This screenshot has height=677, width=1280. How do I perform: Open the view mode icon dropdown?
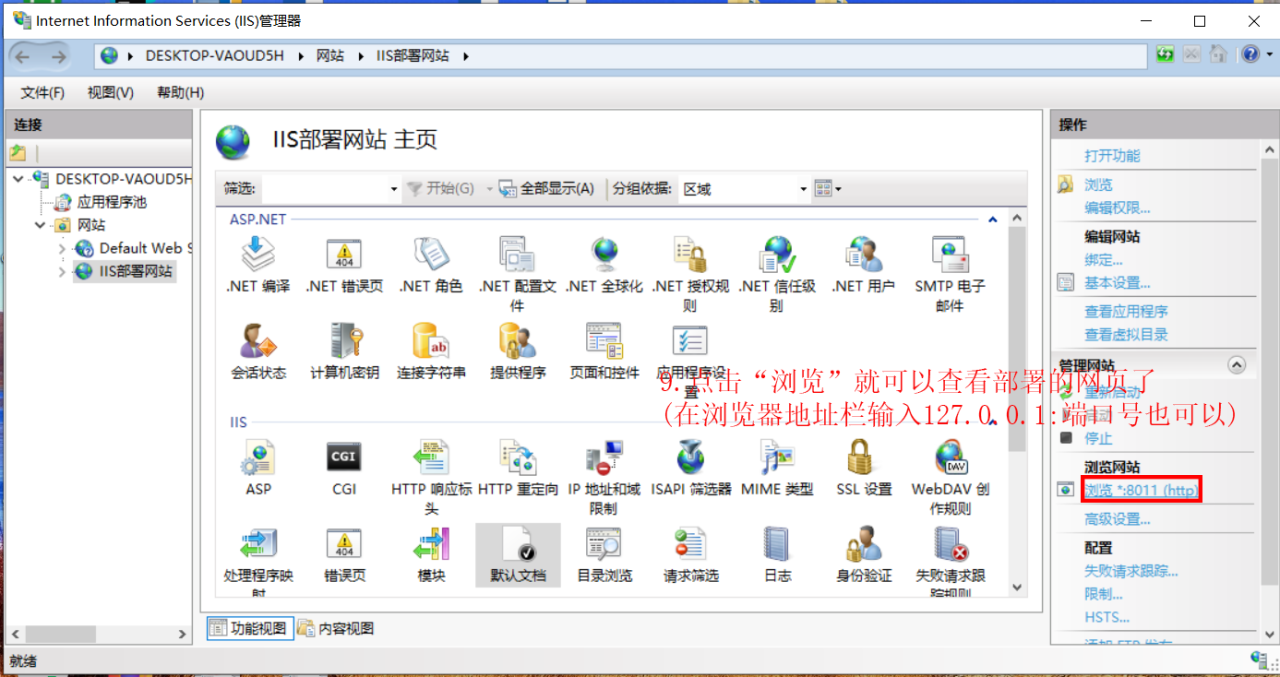827,188
